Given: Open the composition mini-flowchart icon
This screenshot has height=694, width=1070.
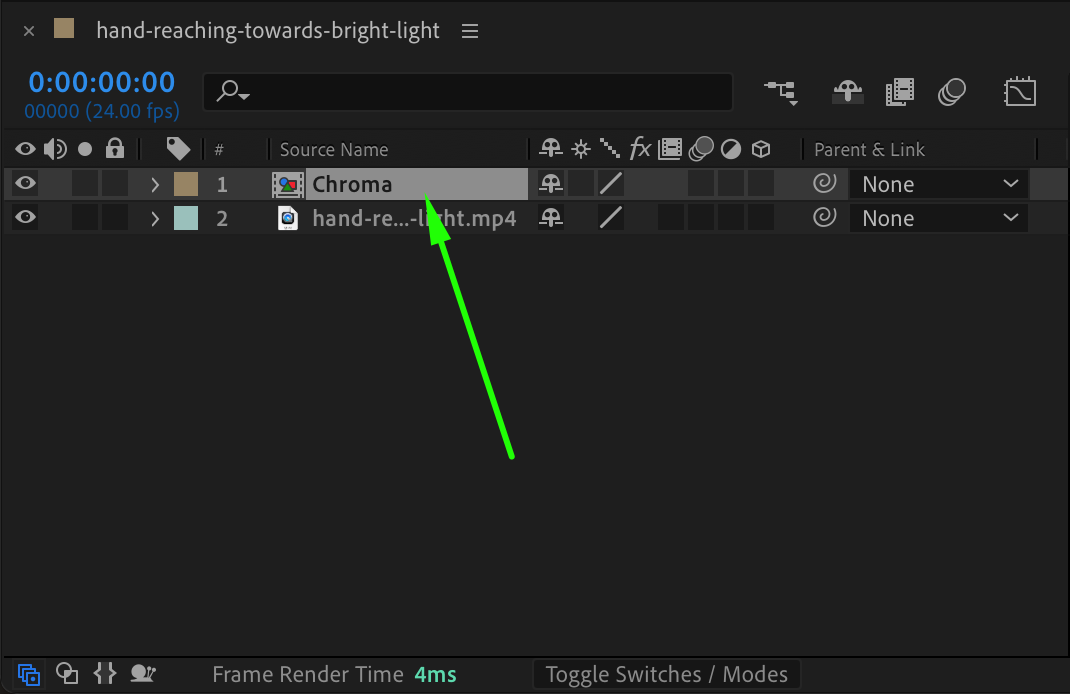Looking at the screenshot, I should coord(781,92).
